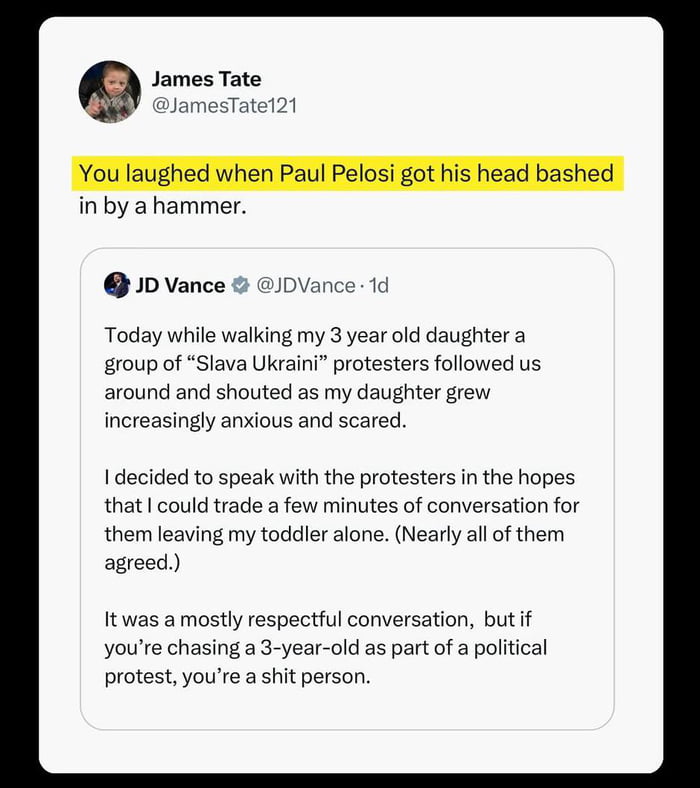Click empty space at the quoted card's bottom
The width and height of the screenshot is (700, 788).
coord(346,712)
